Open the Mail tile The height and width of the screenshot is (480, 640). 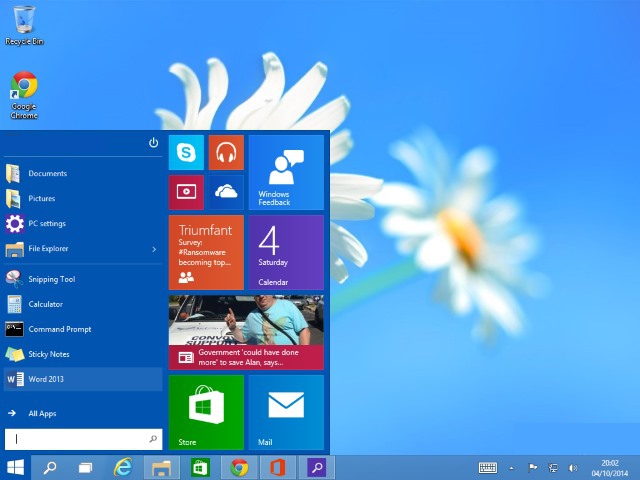pos(286,412)
